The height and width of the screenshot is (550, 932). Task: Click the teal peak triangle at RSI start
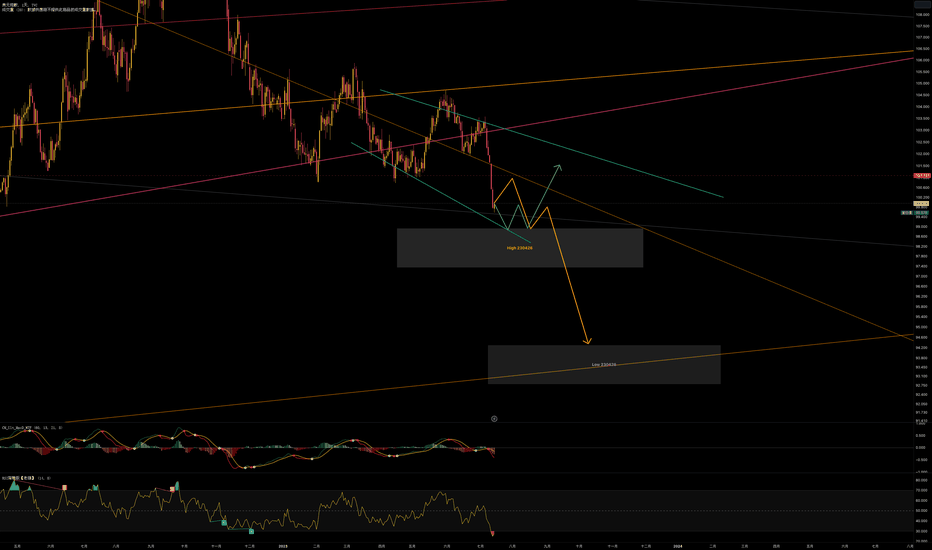pyautogui.click(x=14, y=486)
